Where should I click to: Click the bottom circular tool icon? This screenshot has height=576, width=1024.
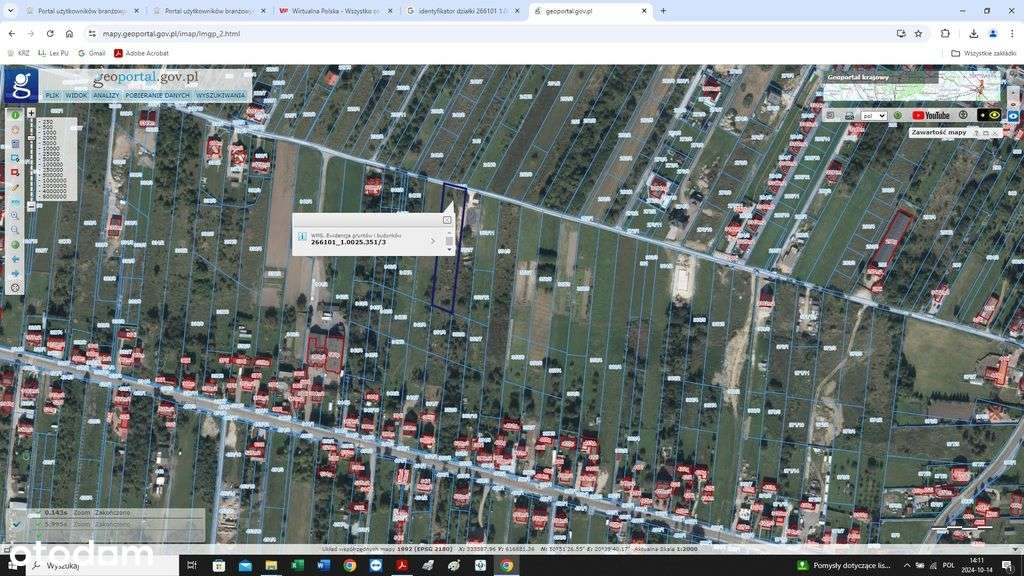pyautogui.click(x=15, y=287)
